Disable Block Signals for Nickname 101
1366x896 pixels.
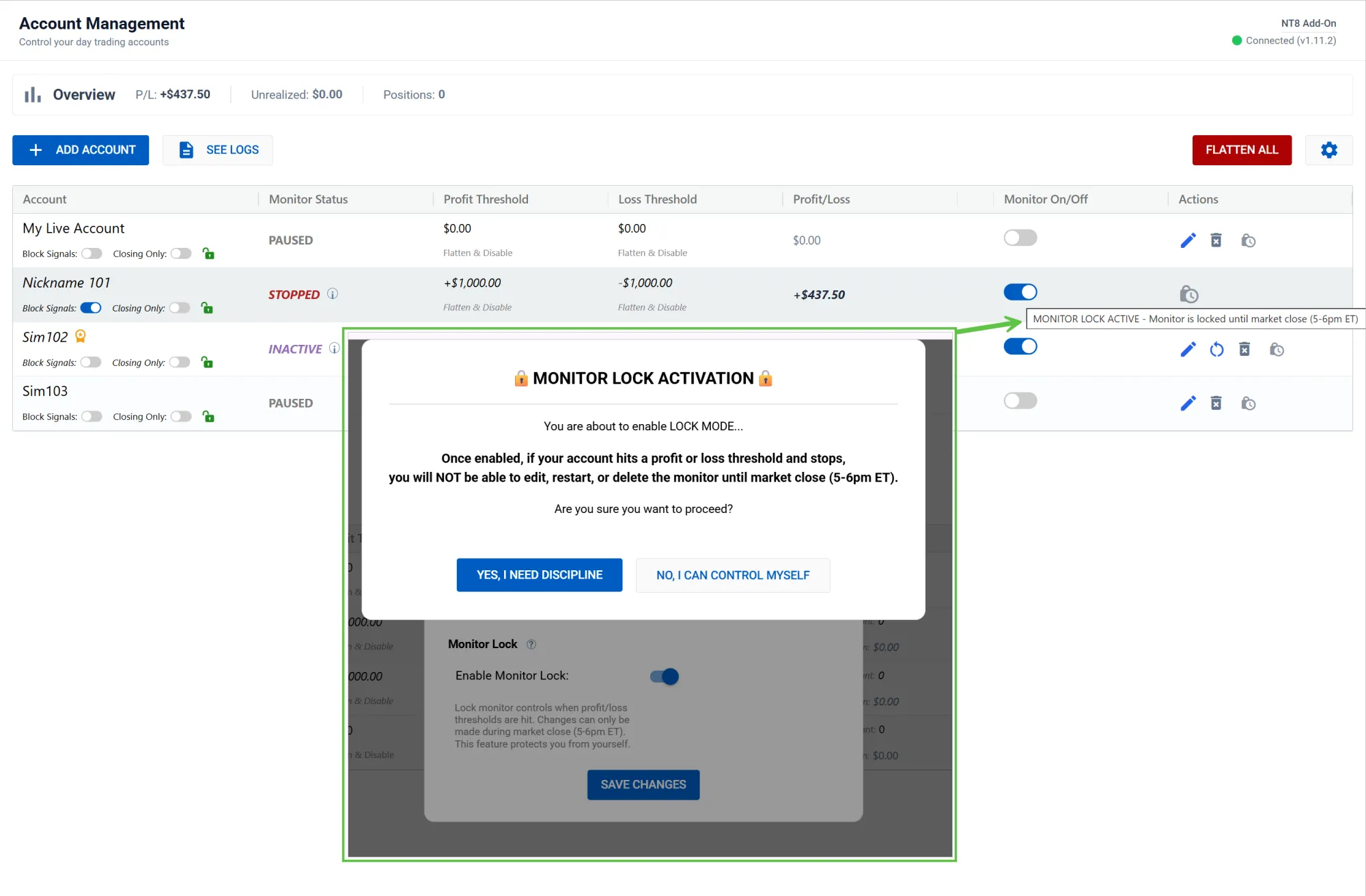click(x=91, y=308)
